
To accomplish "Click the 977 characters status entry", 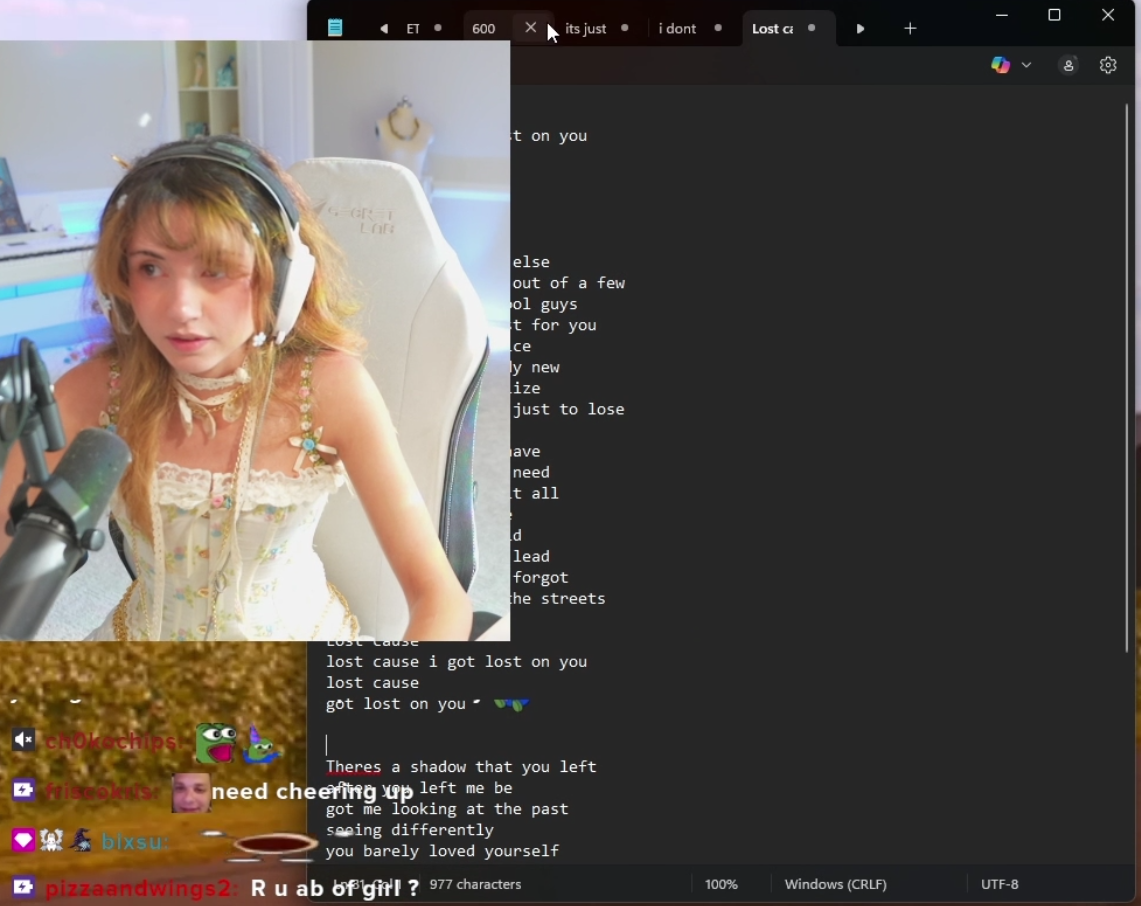I will click(x=475, y=884).
